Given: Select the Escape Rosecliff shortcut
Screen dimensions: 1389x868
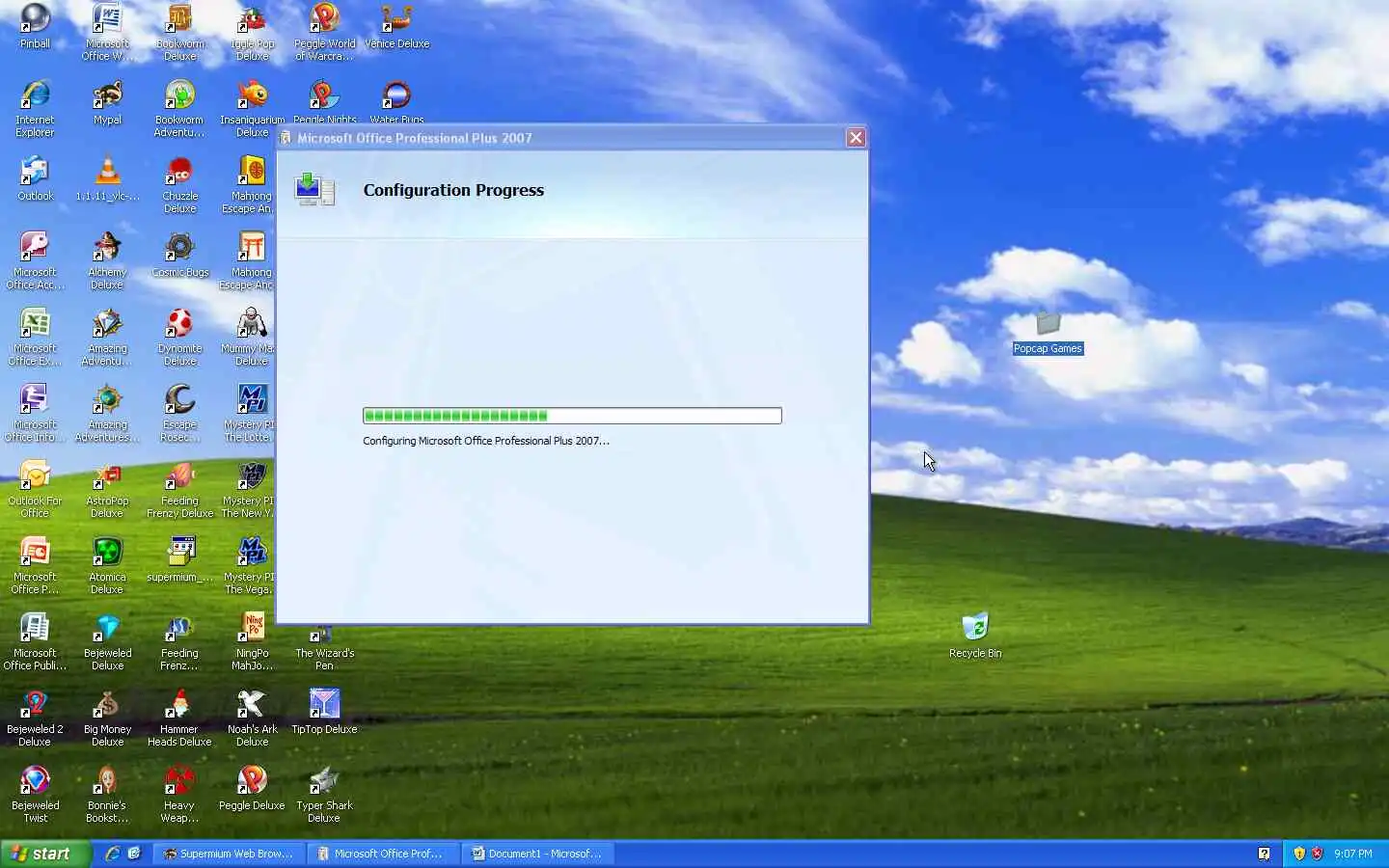Looking at the screenshot, I should [x=179, y=414].
